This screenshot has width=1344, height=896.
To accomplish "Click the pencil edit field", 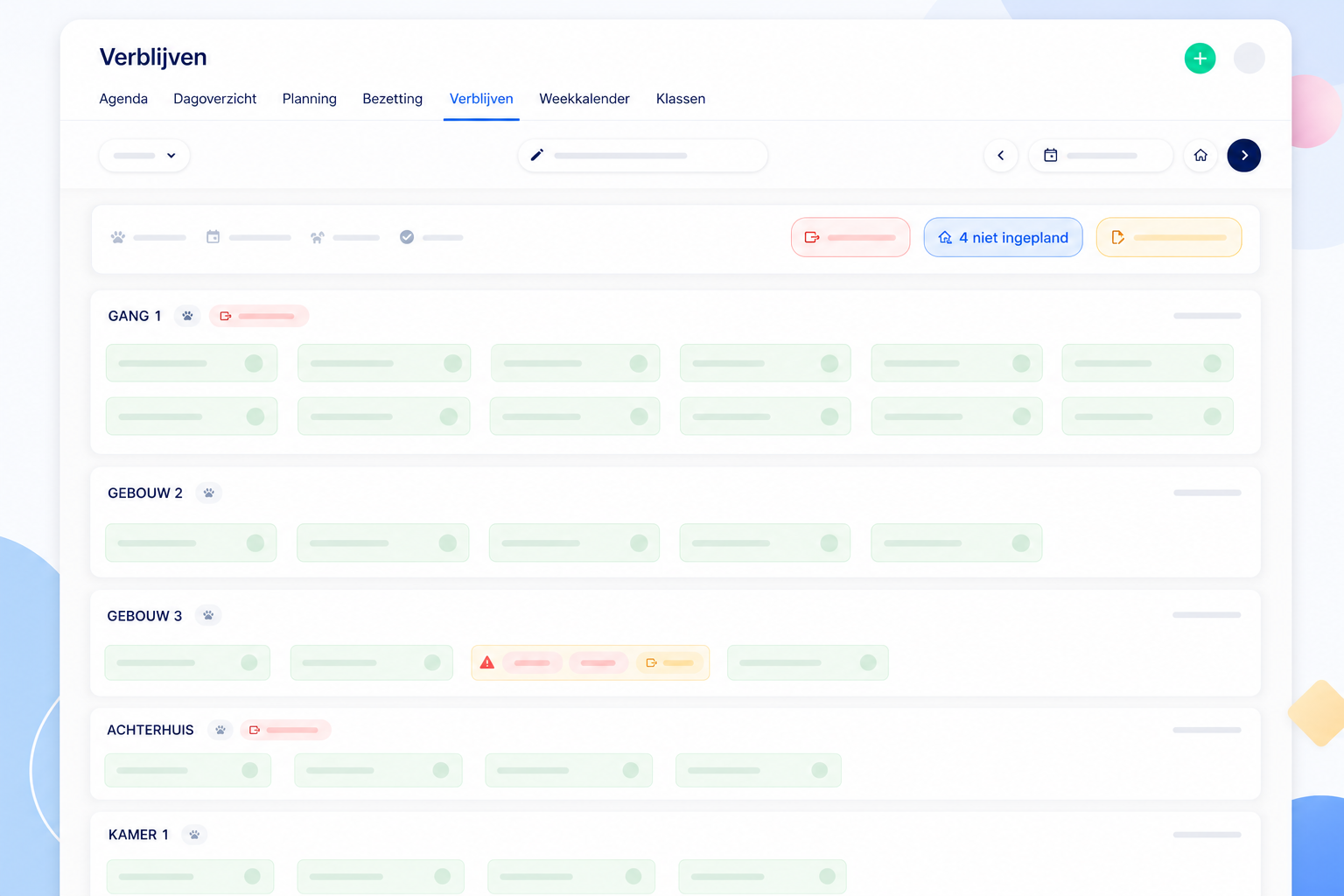I will (643, 156).
